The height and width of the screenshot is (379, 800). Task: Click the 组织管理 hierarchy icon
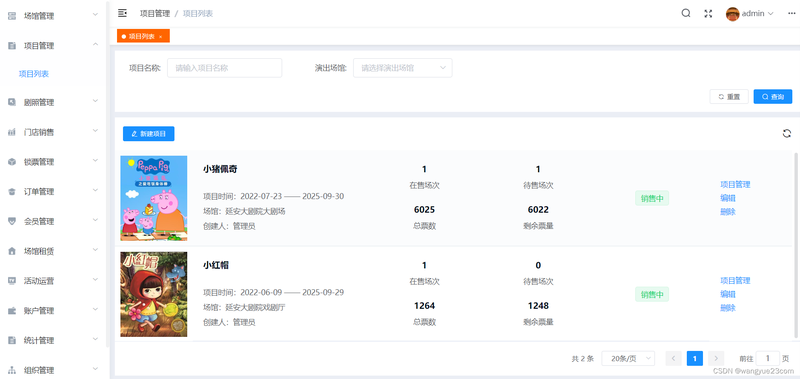12,370
